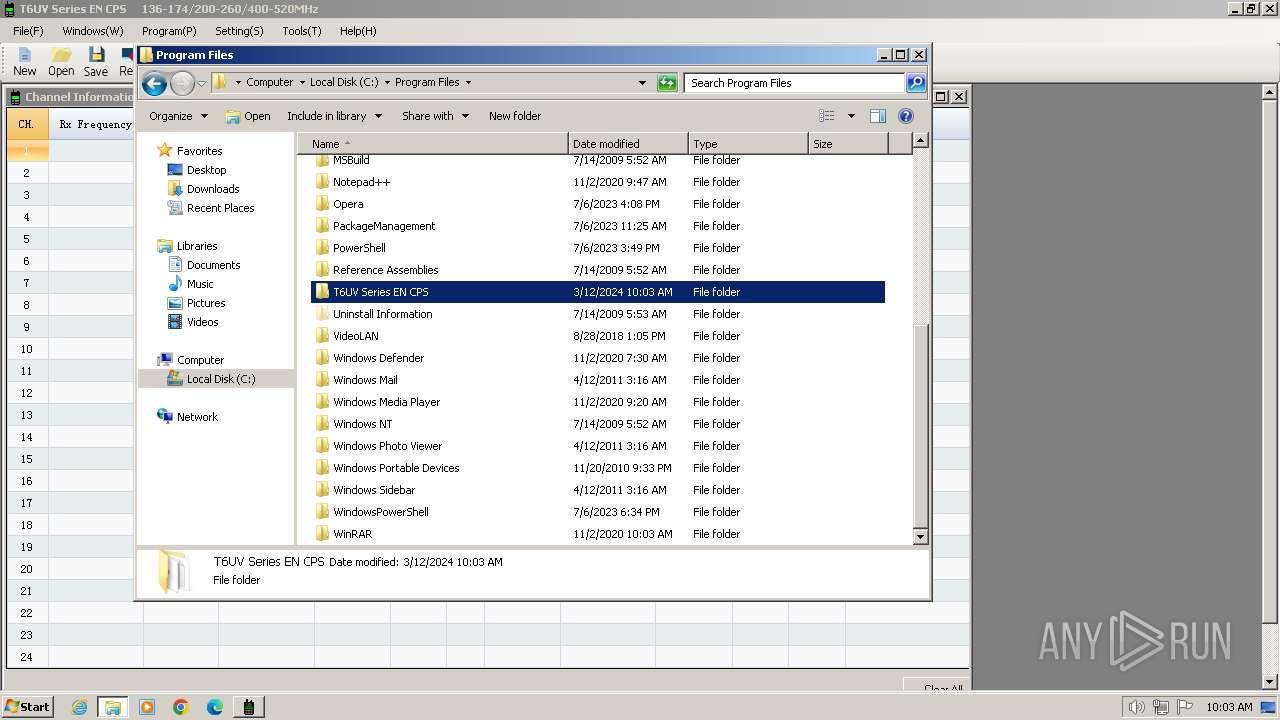
Task: Click the file list scroll up arrow
Action: coord(921,141)
